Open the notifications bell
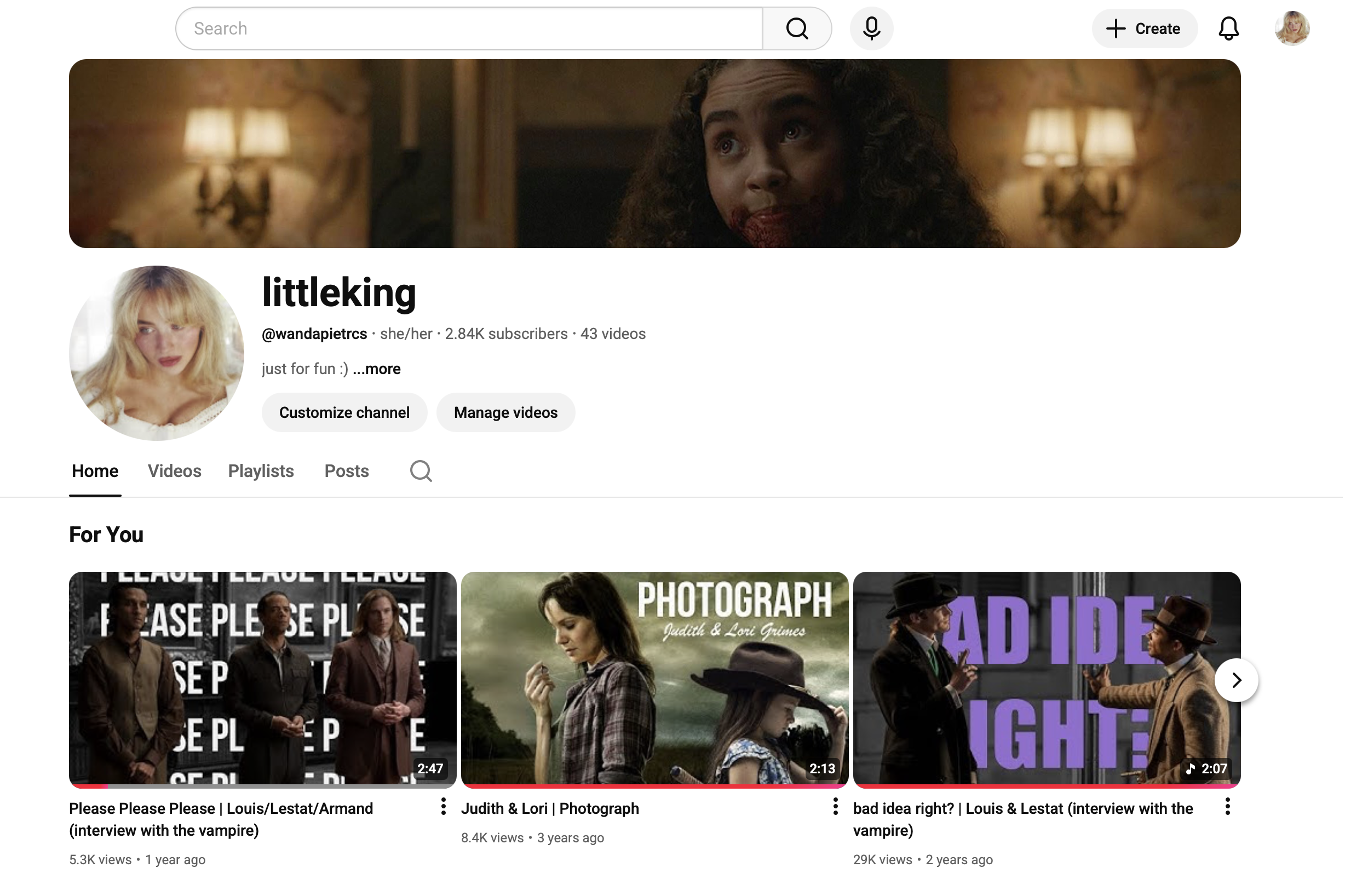 (1228, 28)
